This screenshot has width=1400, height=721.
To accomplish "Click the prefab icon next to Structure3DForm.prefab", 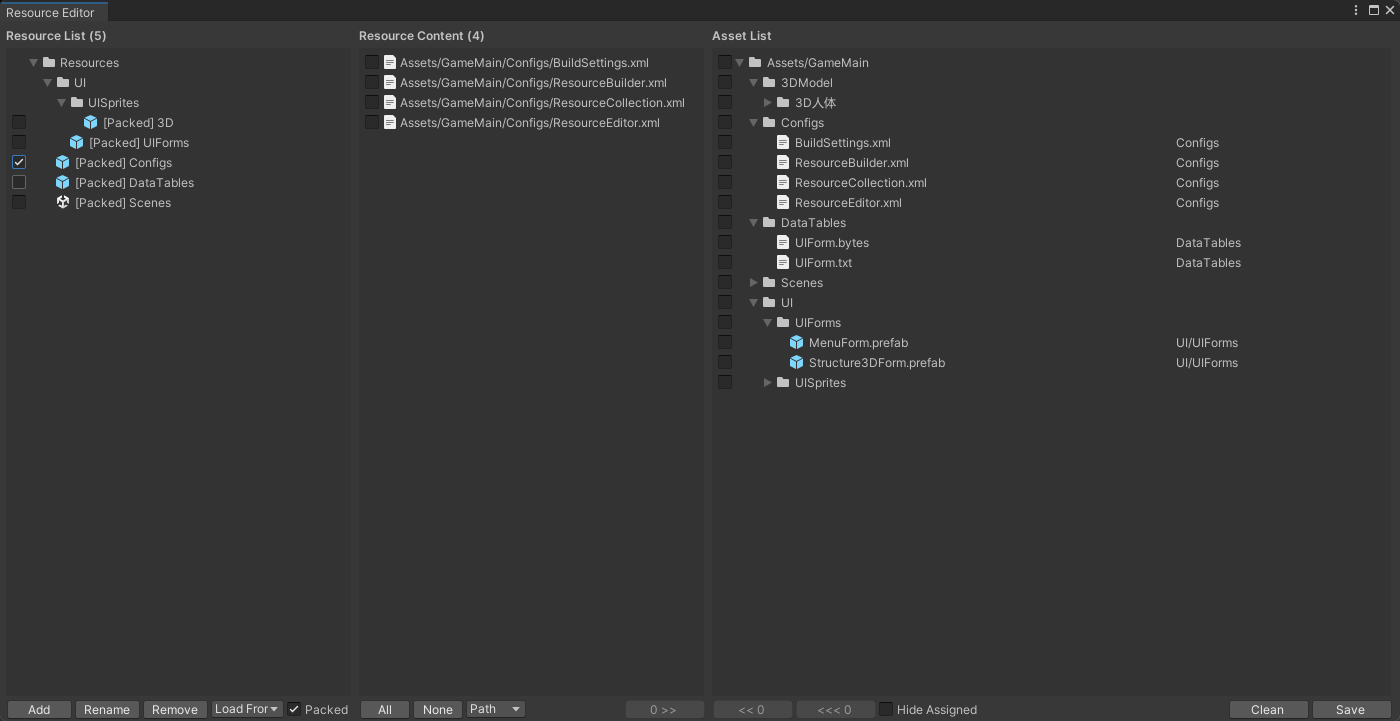I will pos(796,362).
